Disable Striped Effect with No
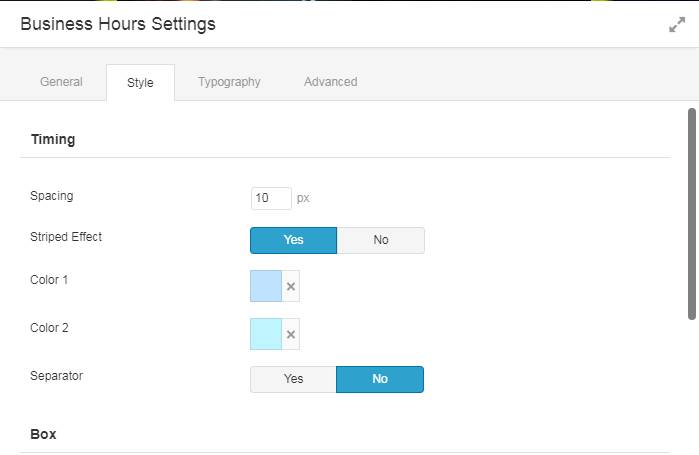Screen dimensions: 699x455 coord(381,240)
